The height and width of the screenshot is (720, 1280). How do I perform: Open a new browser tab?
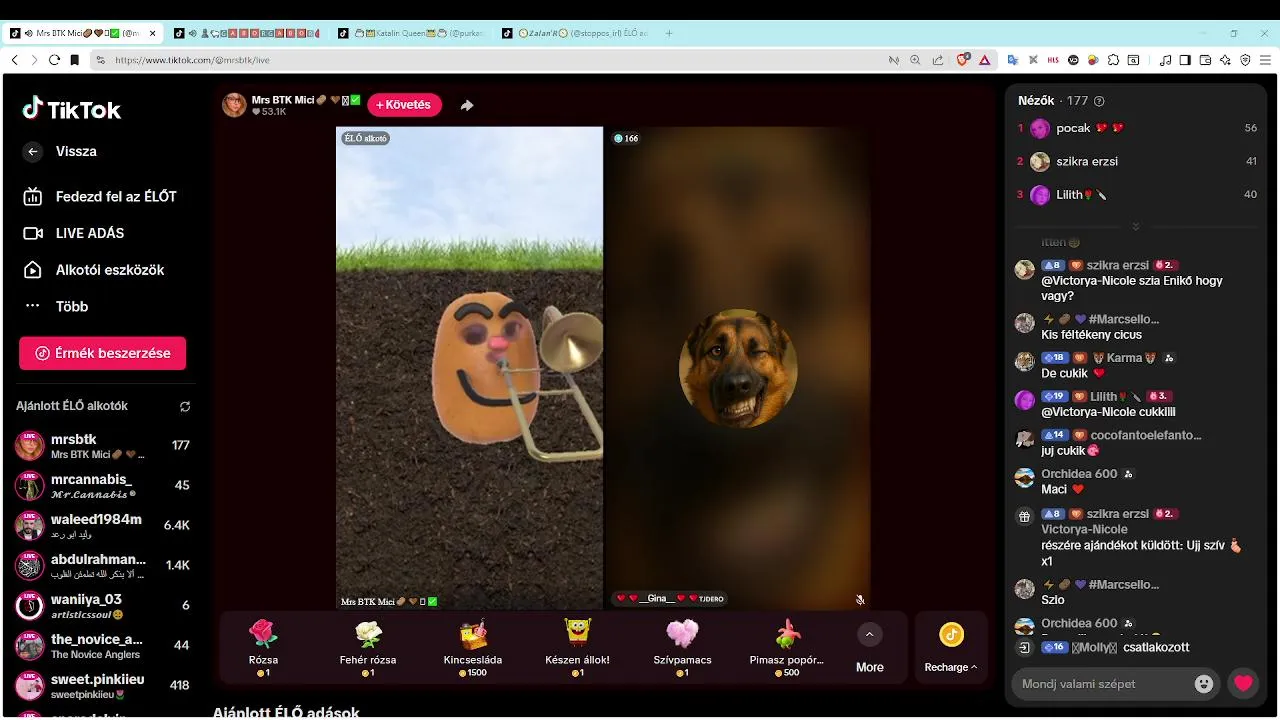[669, 33]
